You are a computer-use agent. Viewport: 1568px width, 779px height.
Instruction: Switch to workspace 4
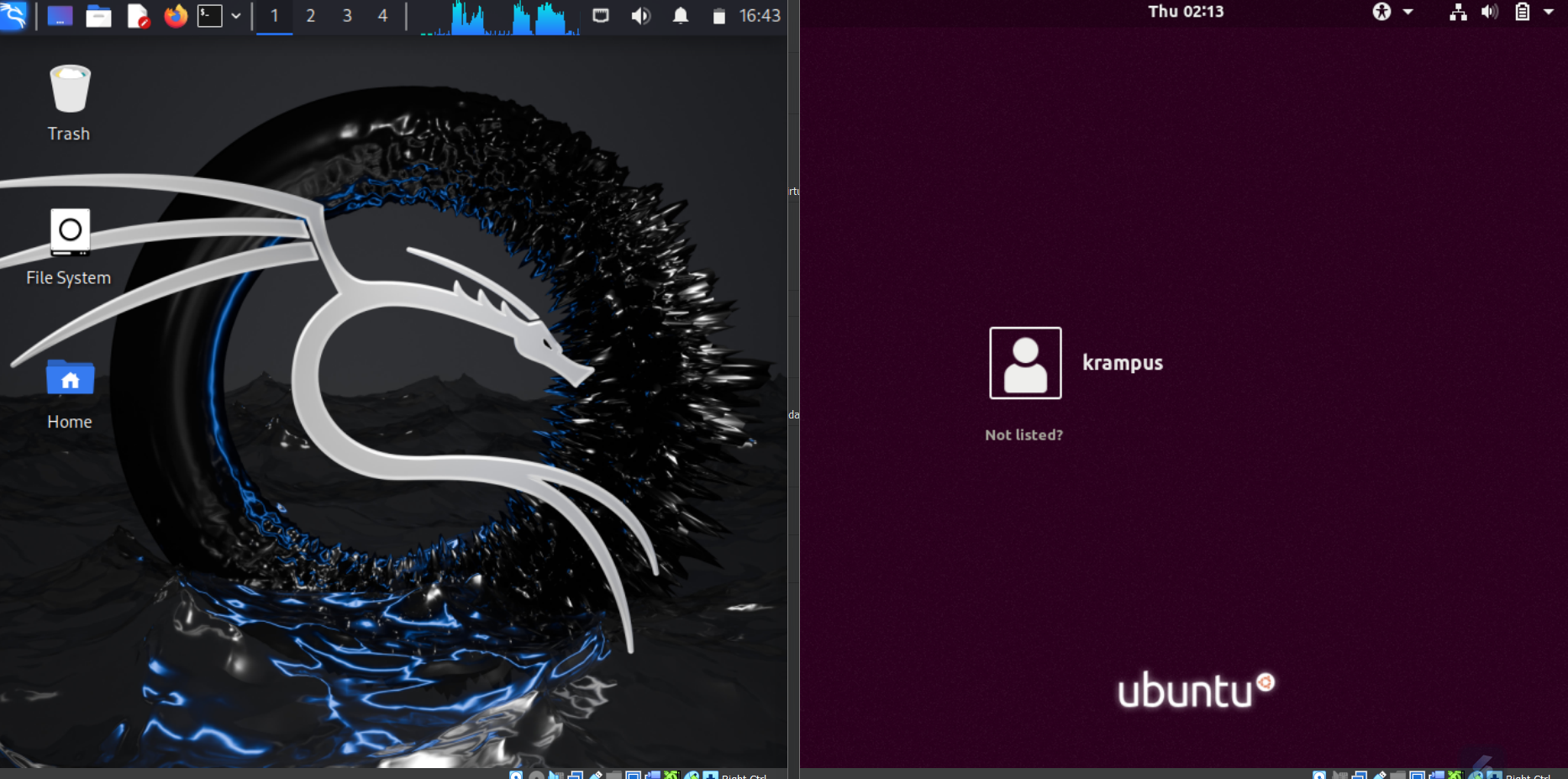click(383, 16)
